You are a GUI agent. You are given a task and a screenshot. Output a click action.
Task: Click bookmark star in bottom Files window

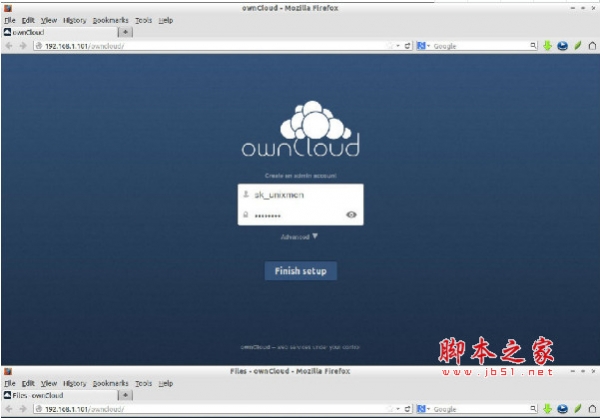point(390,409)
